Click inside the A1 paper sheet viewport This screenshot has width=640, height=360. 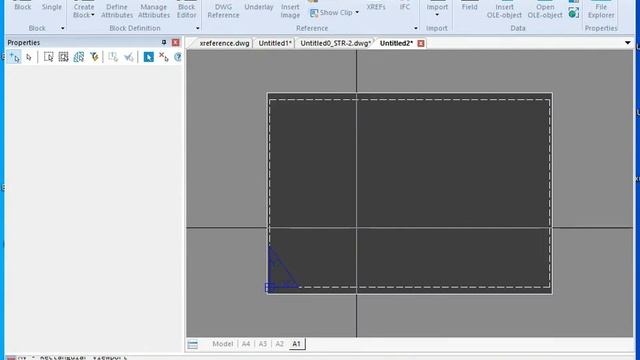pyautogui.click(x=410, y=193)
